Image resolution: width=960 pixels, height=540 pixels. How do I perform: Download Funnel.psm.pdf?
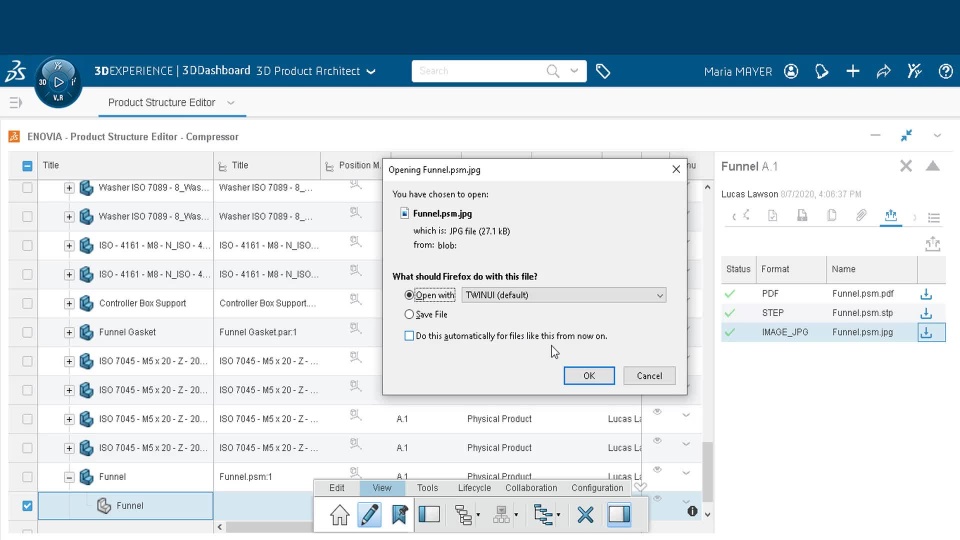926,294
